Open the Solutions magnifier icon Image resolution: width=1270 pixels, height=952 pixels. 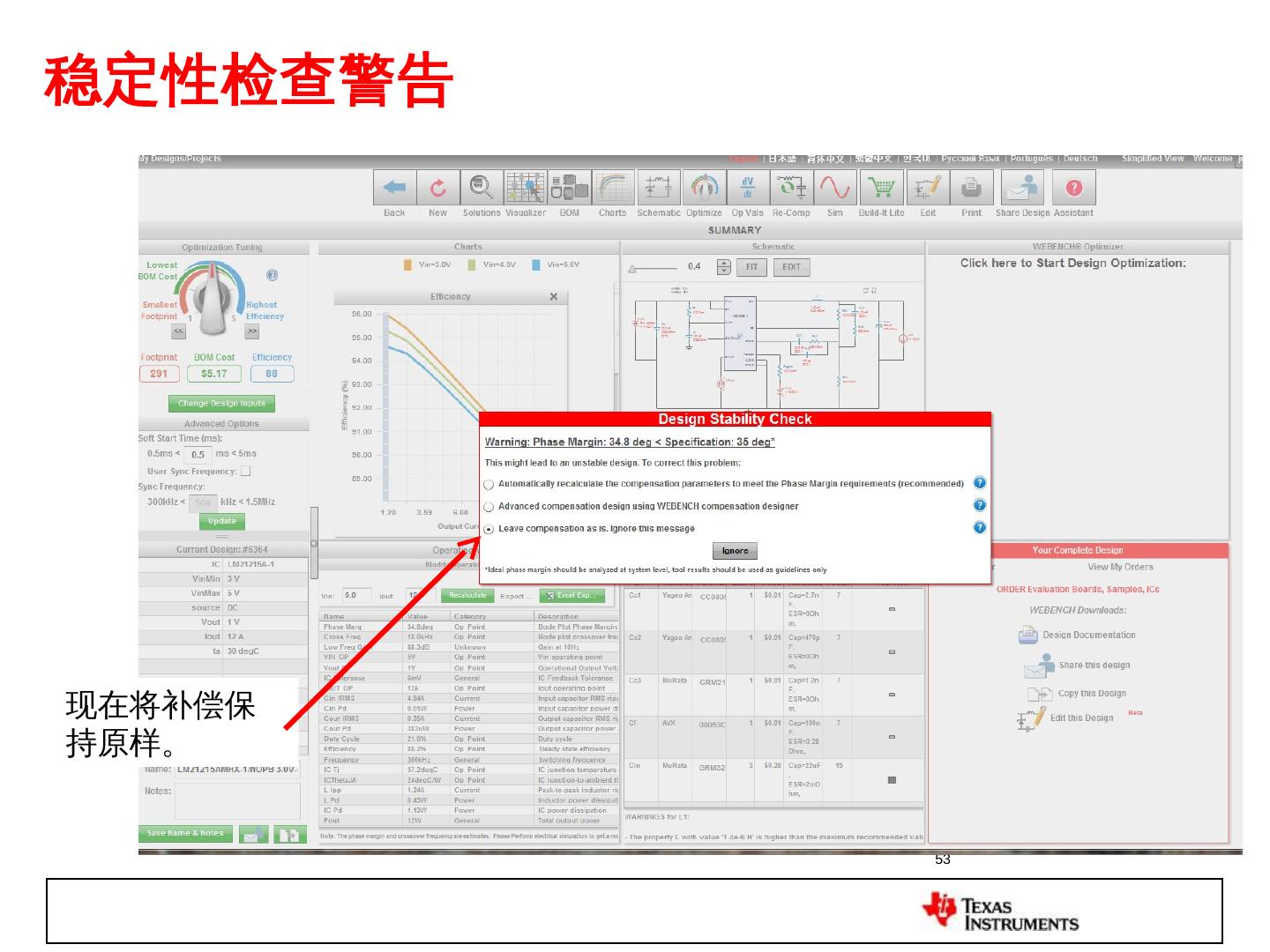pyautogui.click(x=481, y=187)
